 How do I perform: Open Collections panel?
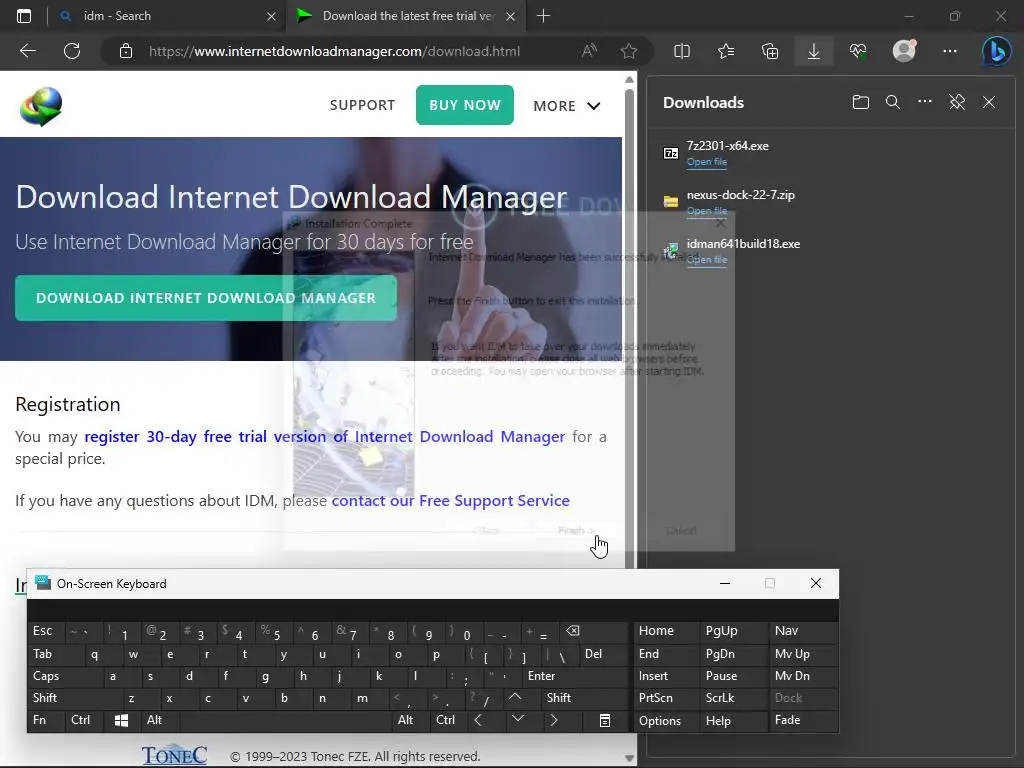770,51
